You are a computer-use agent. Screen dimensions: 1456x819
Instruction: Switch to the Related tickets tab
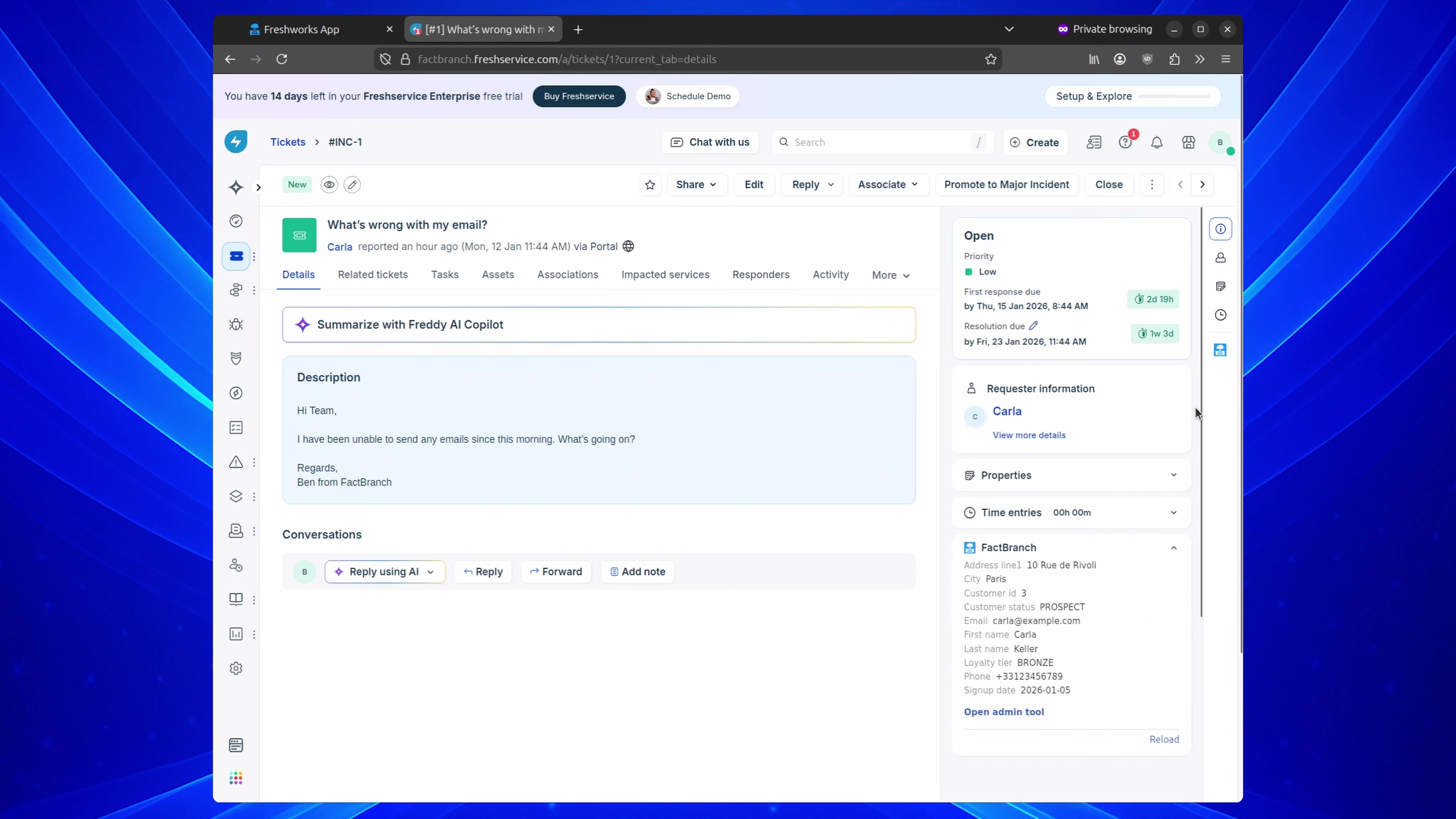(x=372, y=275)
